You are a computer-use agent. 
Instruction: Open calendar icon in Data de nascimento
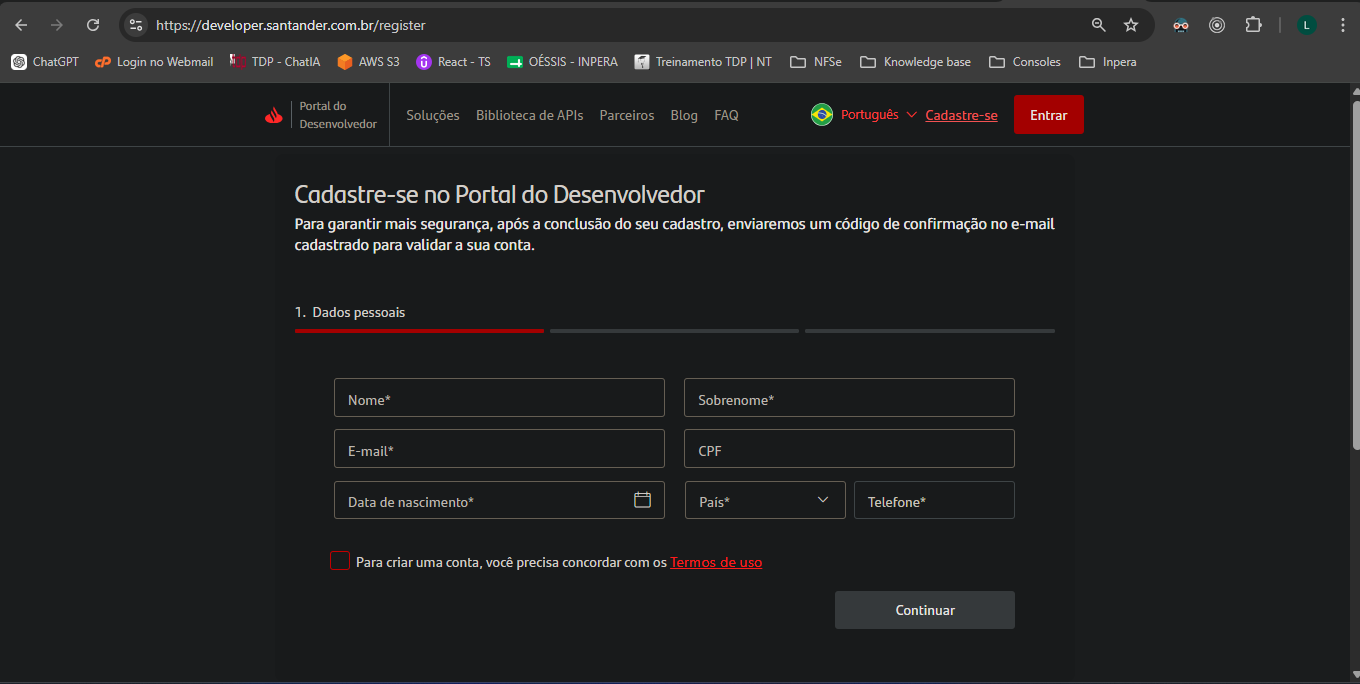[x=643, y=500]
